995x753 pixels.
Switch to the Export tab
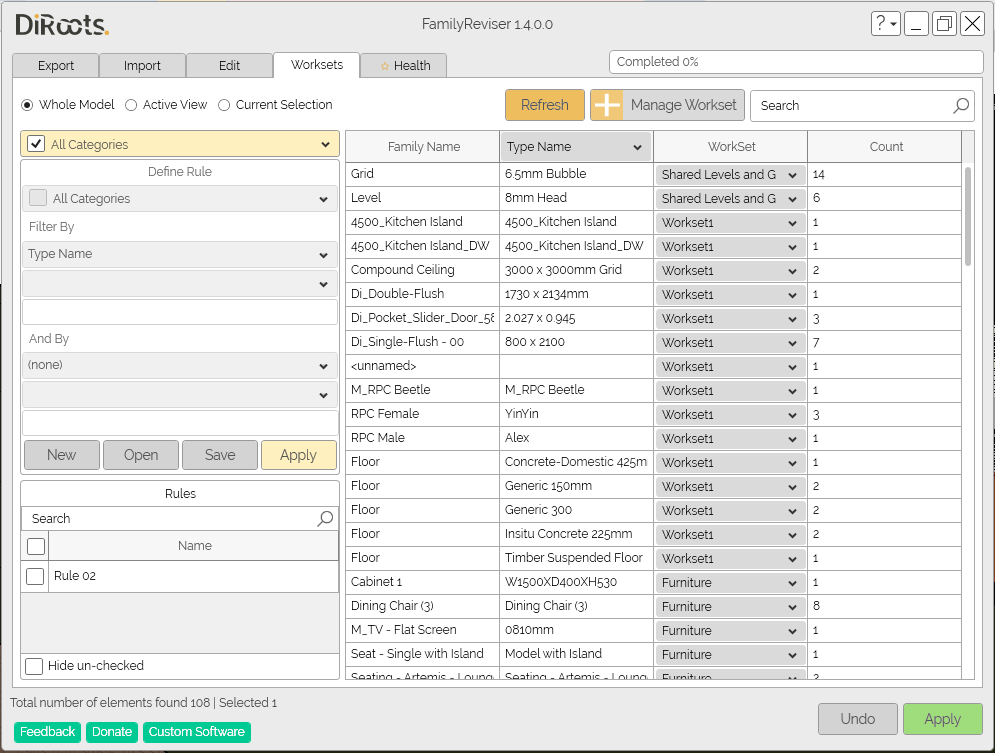(x=56, y=66)
